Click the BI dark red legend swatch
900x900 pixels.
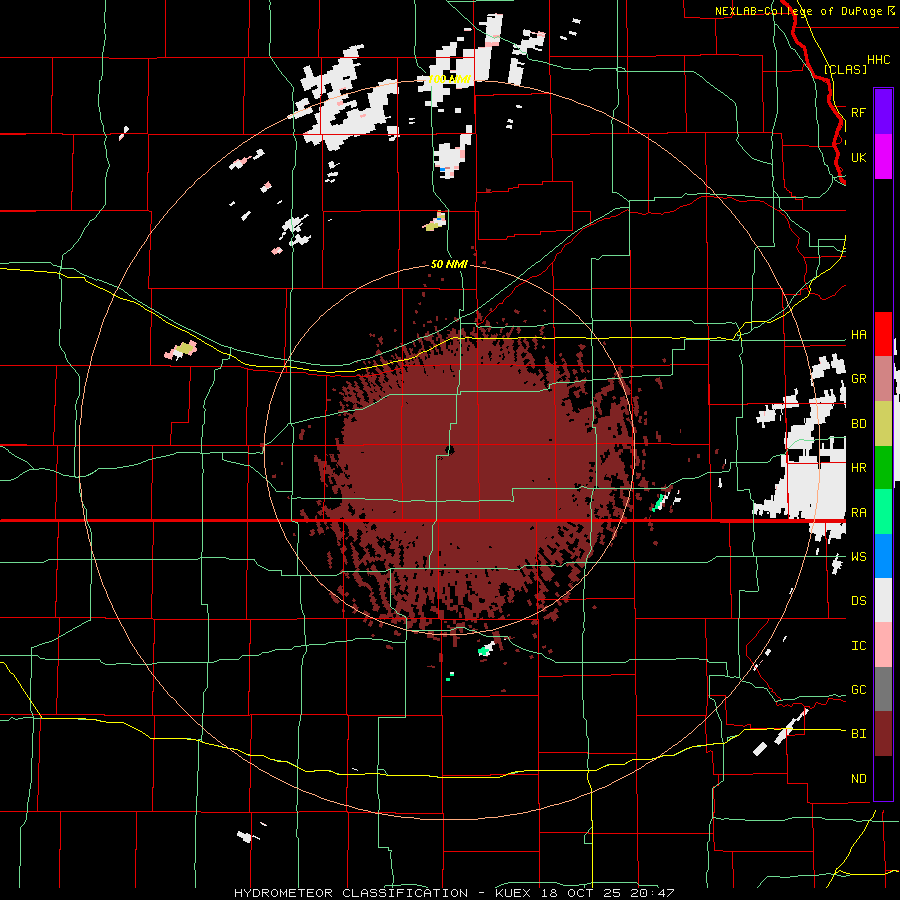883,734
